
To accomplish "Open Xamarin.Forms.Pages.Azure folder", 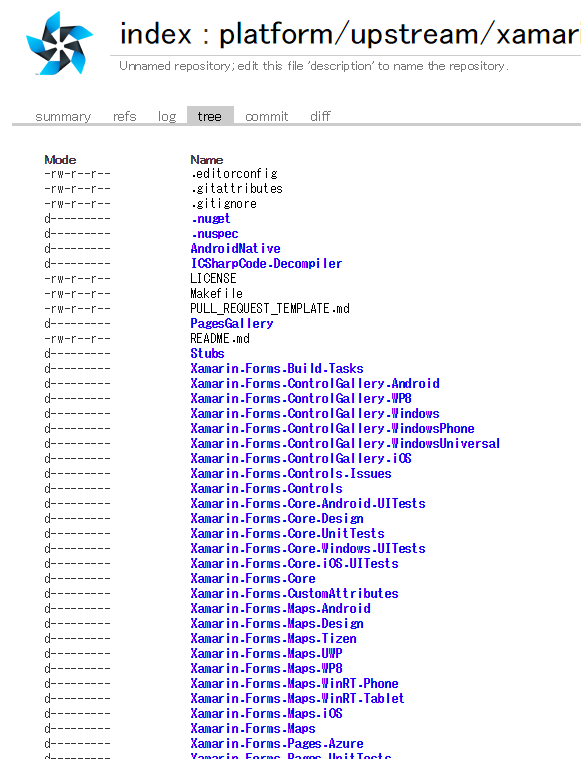I will click(x=277, y=744).
